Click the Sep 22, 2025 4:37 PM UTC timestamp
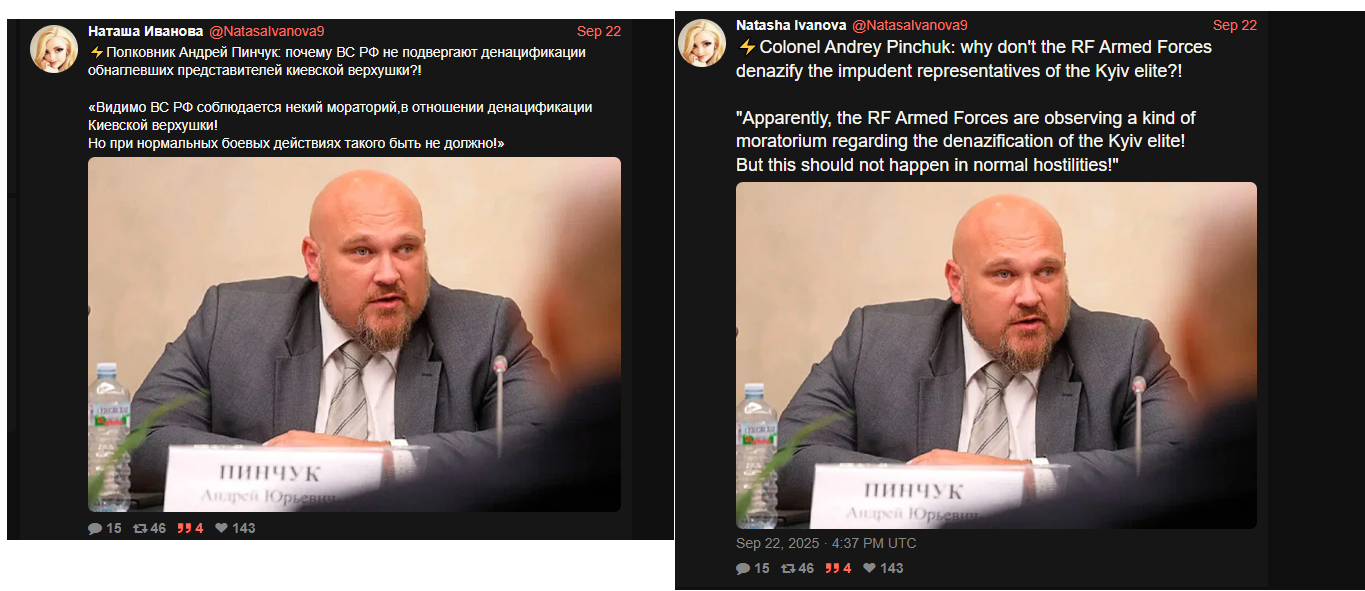 (x=826, y=544)
